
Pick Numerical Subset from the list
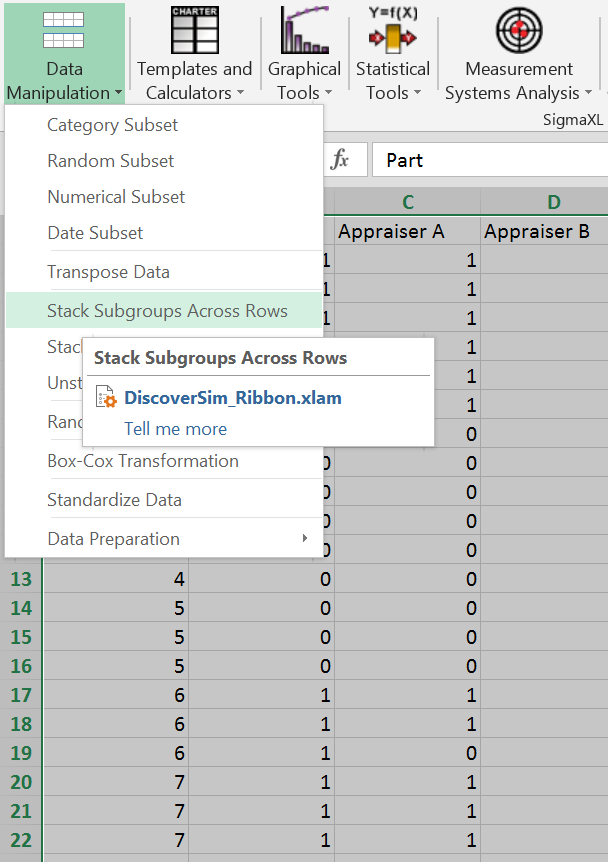[116, 197]
